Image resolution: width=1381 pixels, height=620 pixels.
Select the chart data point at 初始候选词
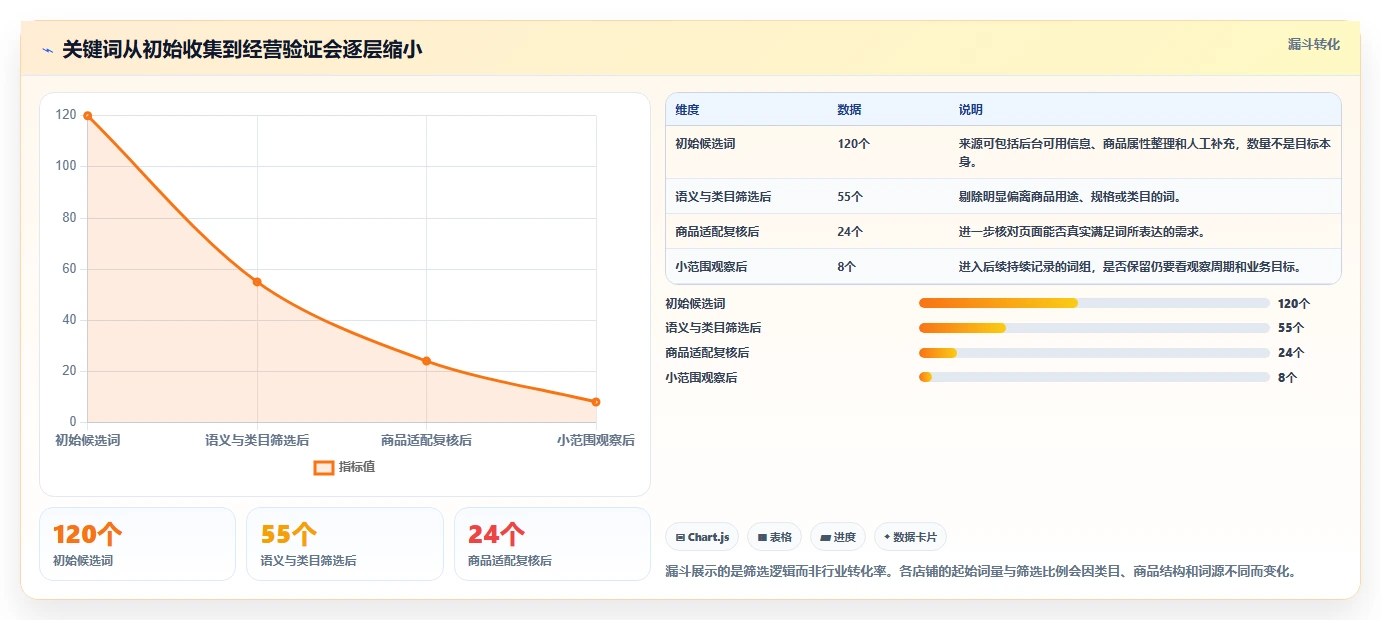click(x=88, y=116)
